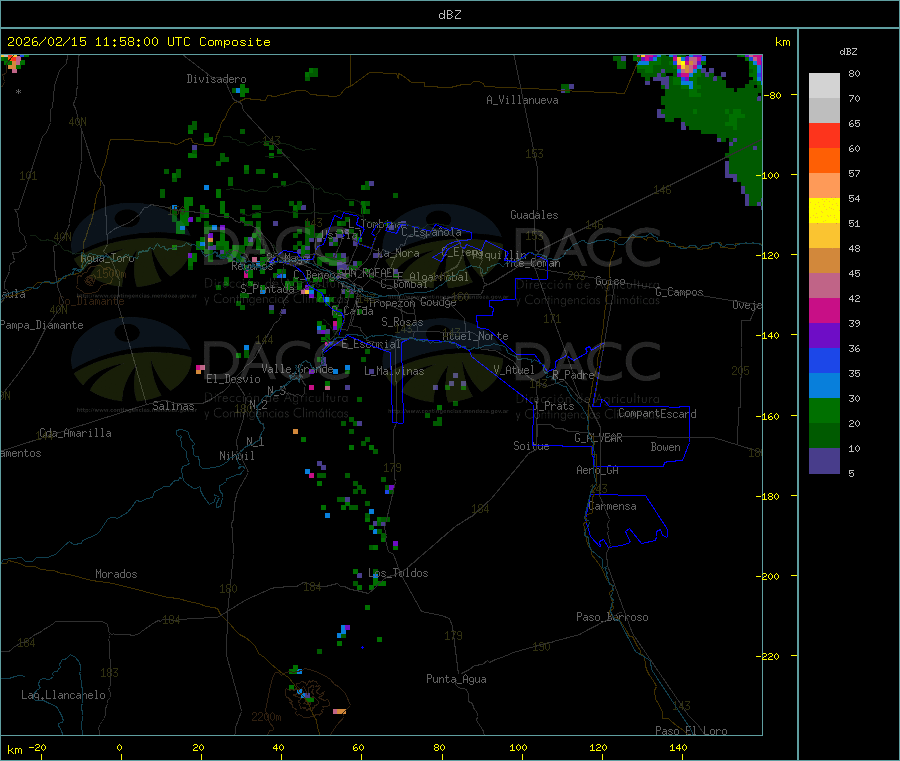Click the dBZ heading above the color legend

848,52
